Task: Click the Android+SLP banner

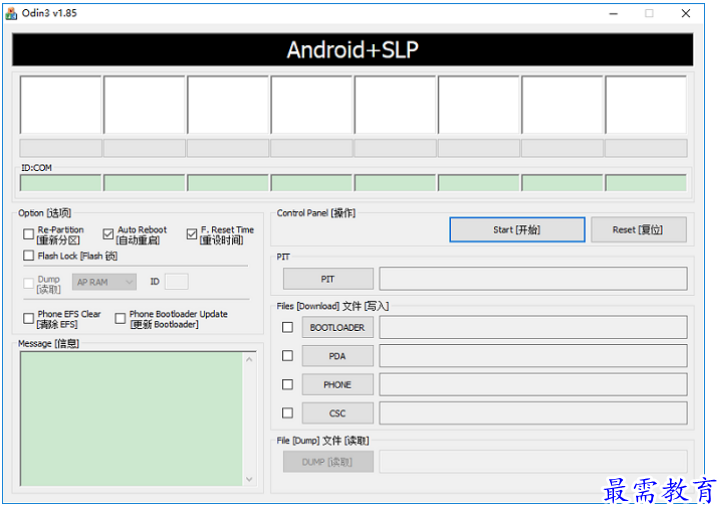Action: pyautogui.click(x=353, y=49)
